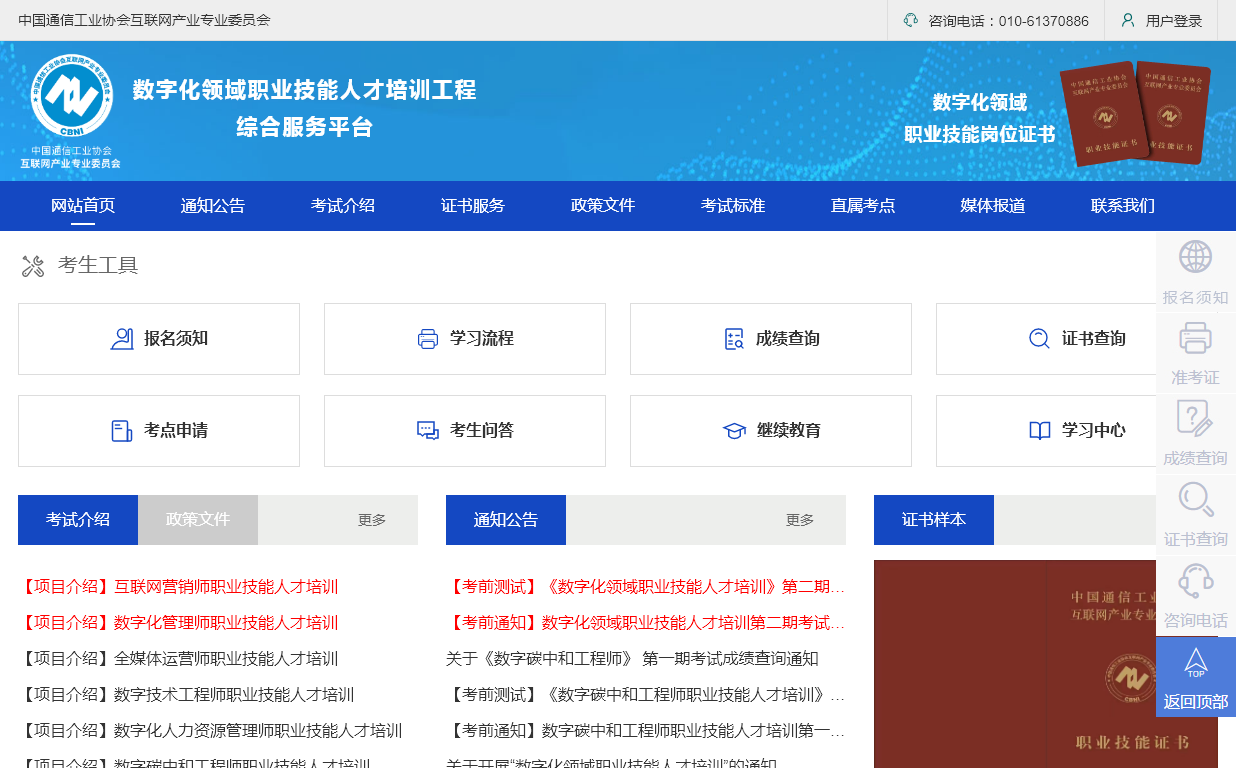Click the graduation cap icon in 继续教育 card
This screenshot has width=1236, height=768.
(x=734, y=431)
